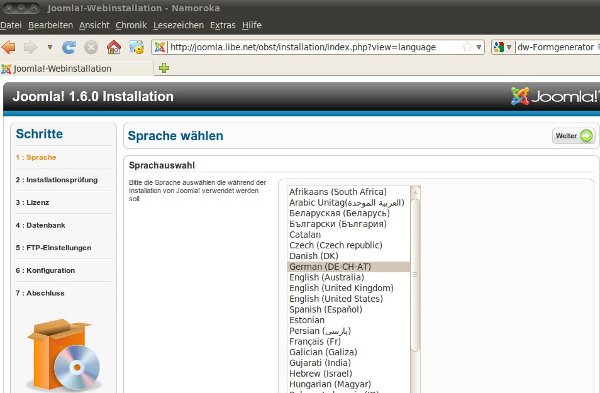Image resolution: width=600 pixels, height=393 pixels.
Task: Click step 1 : Sprache
Action: point(36,157)
